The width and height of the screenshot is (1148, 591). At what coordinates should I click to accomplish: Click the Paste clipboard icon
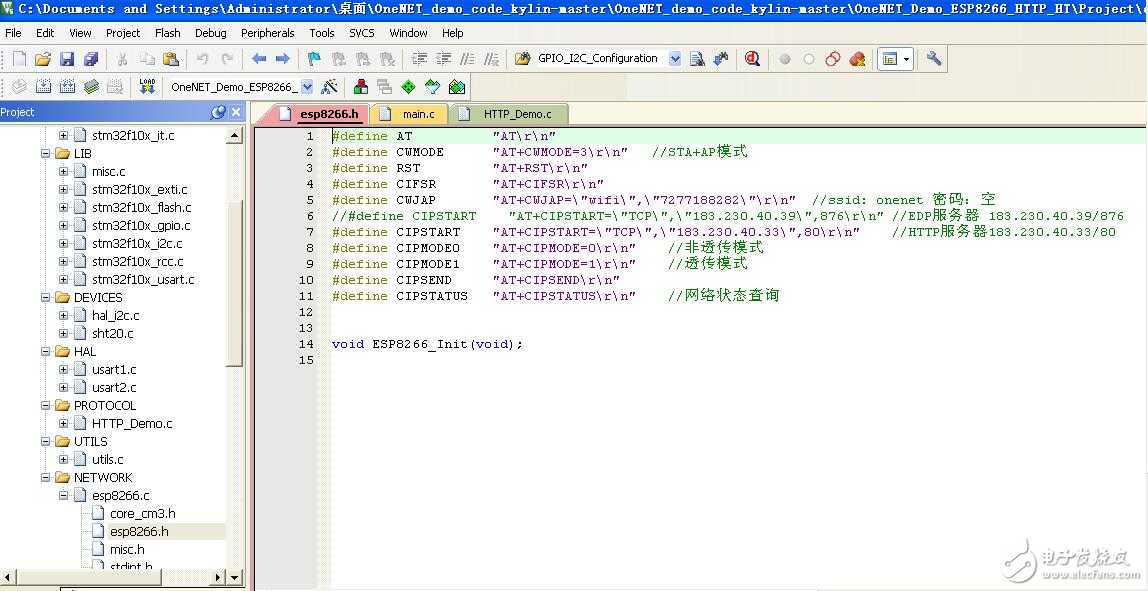coord(171,59)
